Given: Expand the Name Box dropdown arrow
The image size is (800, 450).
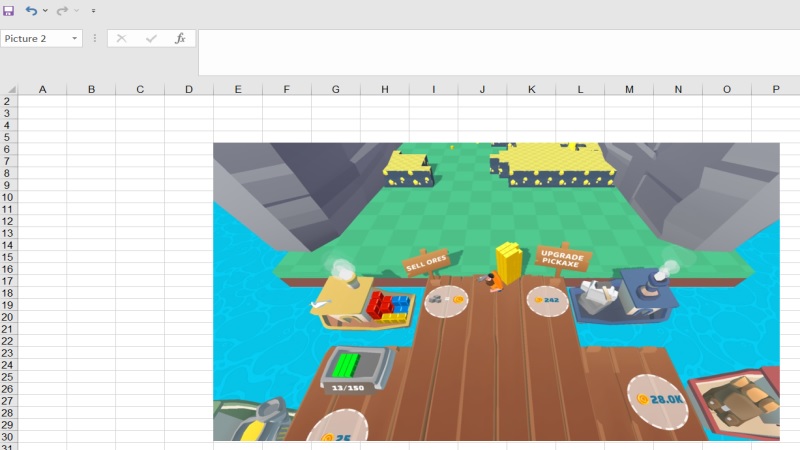Looking at the screenshot, I should [74, 38].
